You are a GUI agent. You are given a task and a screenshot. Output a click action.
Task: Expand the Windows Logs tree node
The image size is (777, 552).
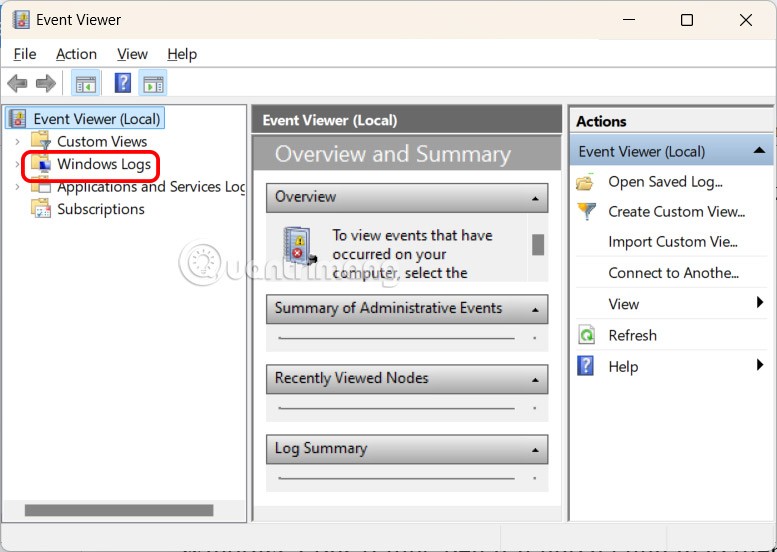(17, 164)
